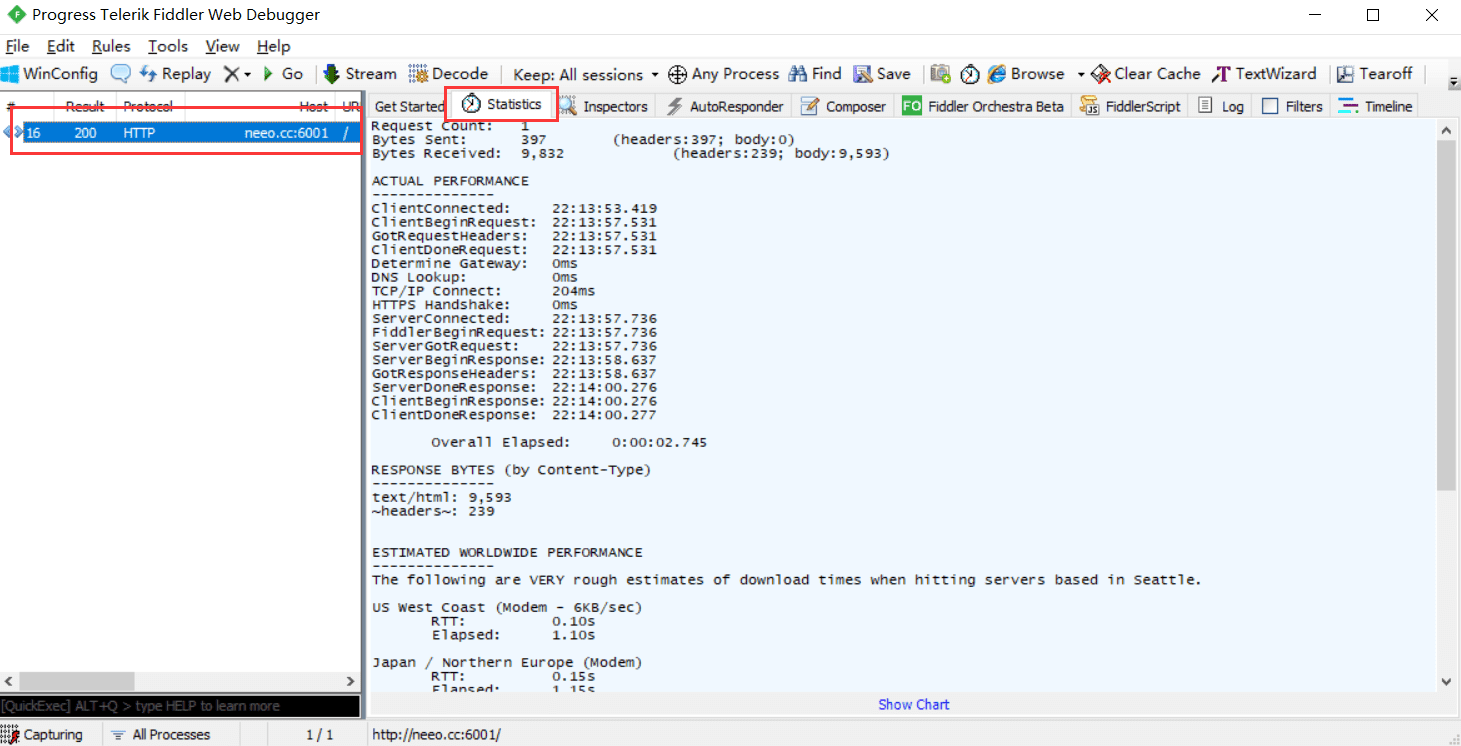Click the text/html: 9,593 line

tap(441, 497)
